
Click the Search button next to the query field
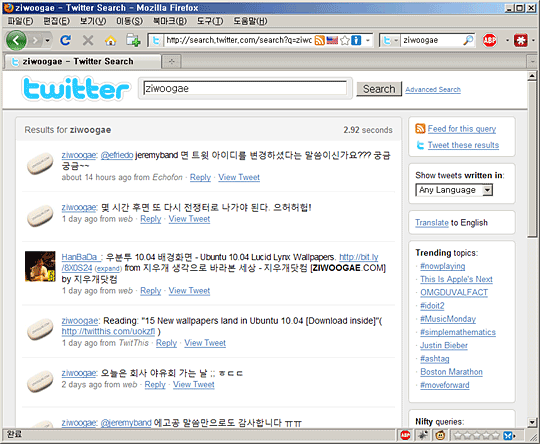pyautogui.click(x=379, y=89)
